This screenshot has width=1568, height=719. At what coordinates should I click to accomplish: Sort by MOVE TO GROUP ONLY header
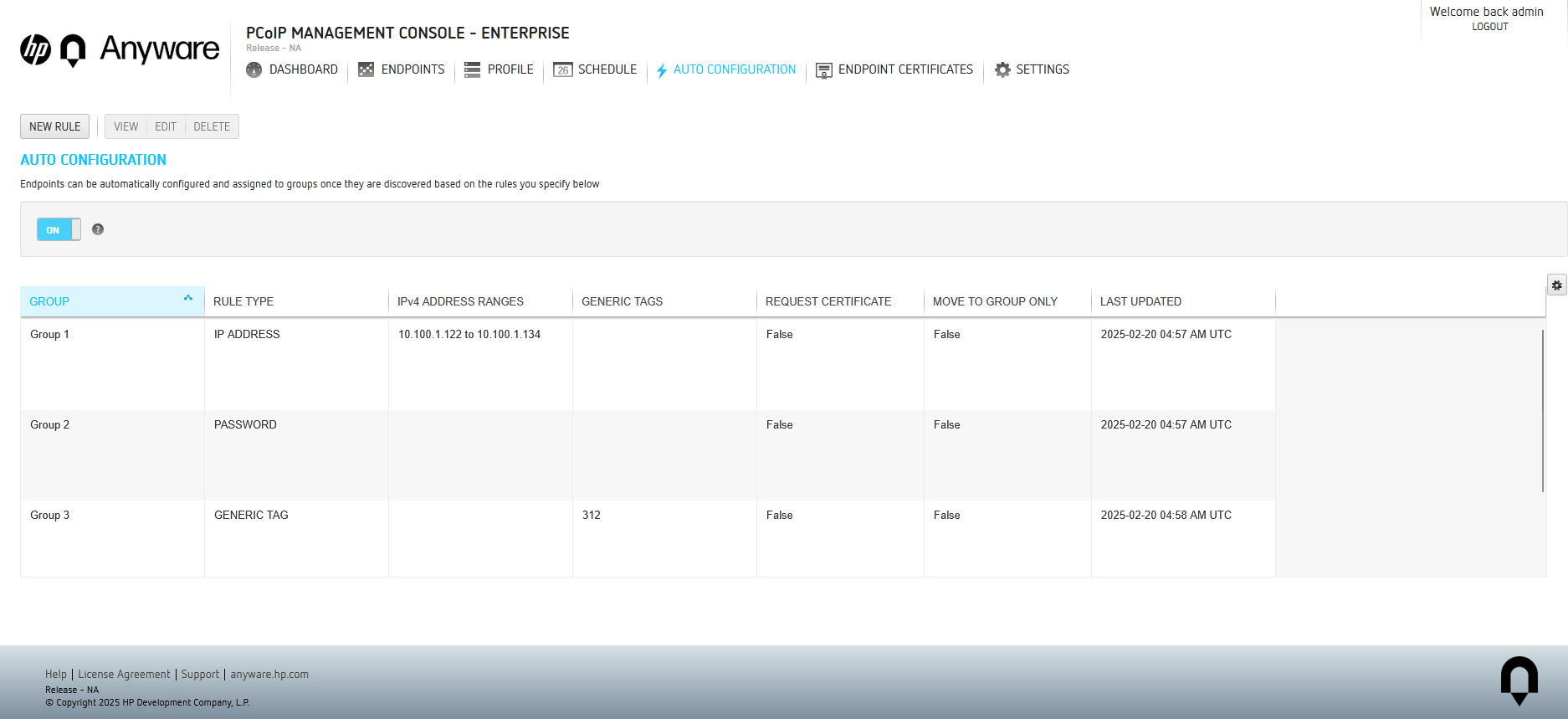[1007, 301]
